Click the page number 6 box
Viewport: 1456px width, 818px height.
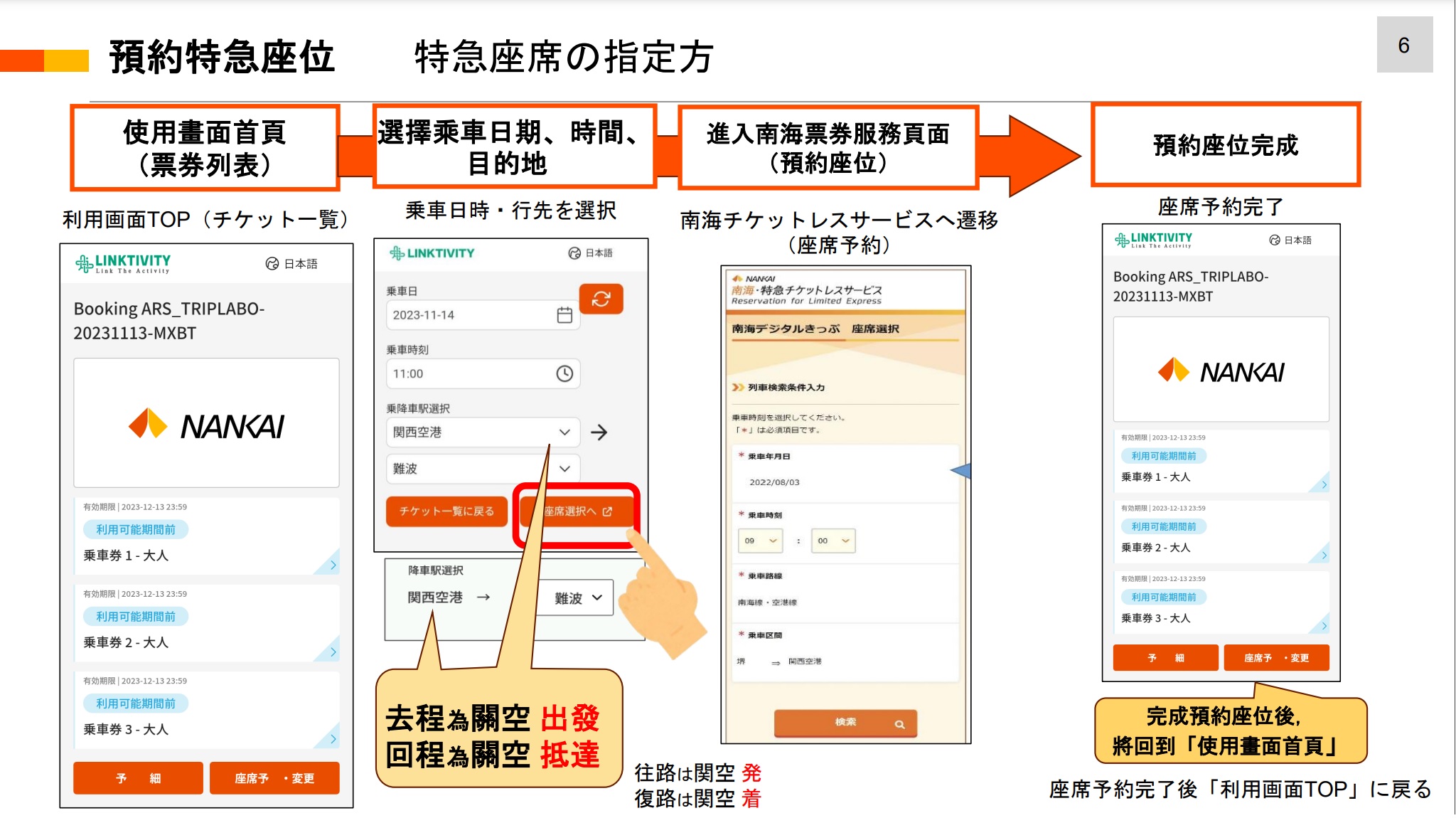click(x=1404, y=45)
